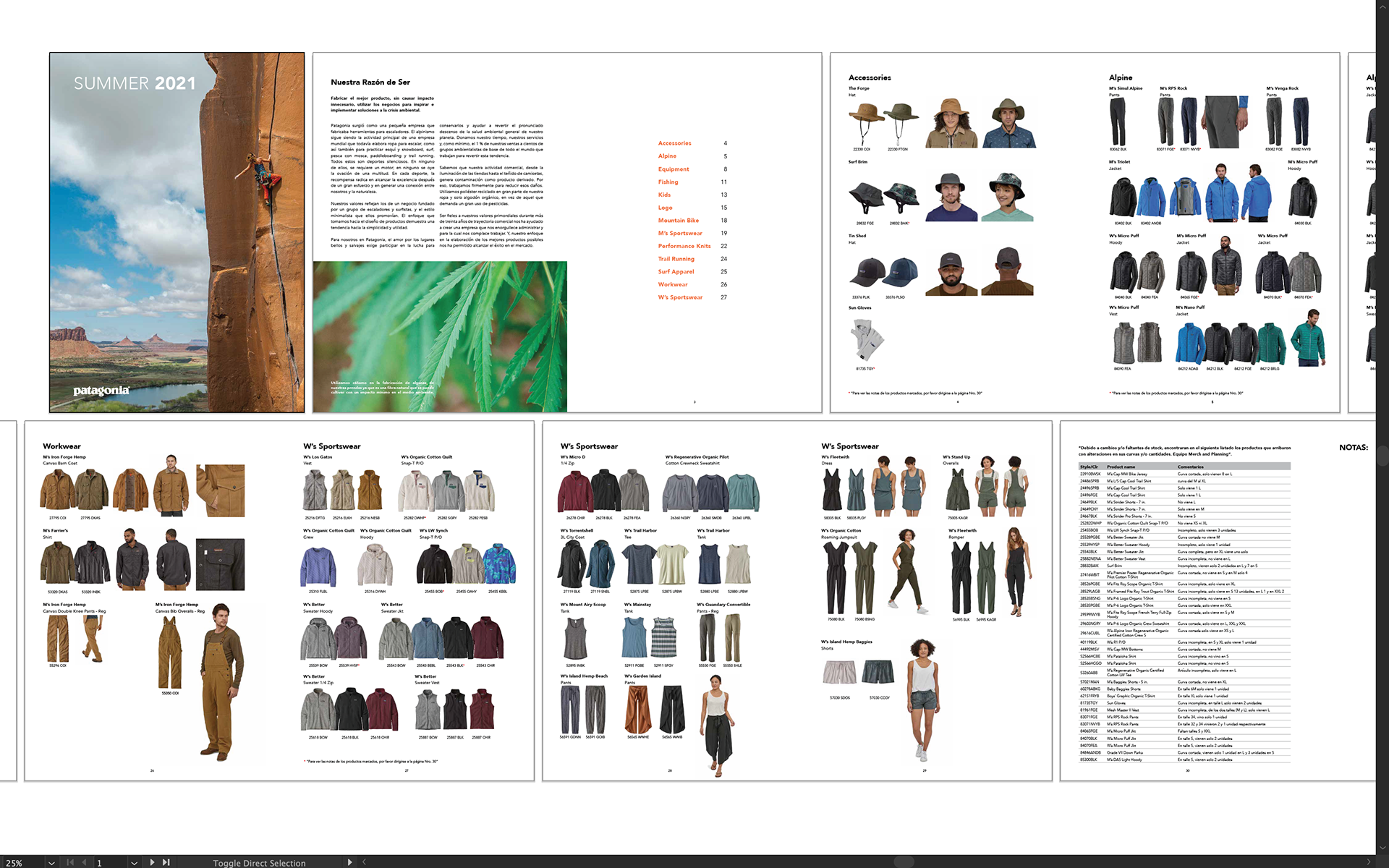Click Mountain Bike in contents list
The image size is (1389, 868).
(678, 221)
